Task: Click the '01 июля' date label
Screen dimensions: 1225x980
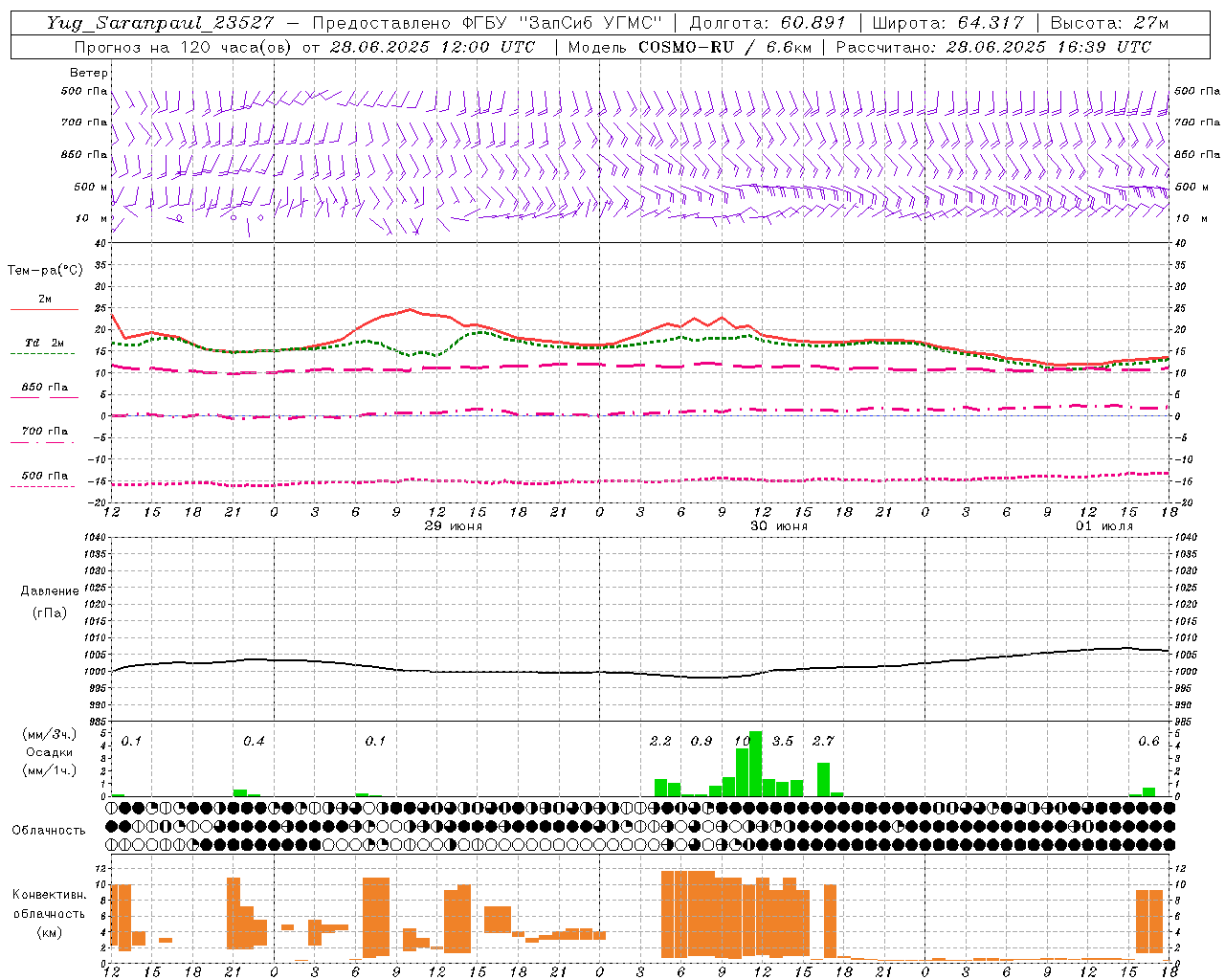Action: point(1103,526)
